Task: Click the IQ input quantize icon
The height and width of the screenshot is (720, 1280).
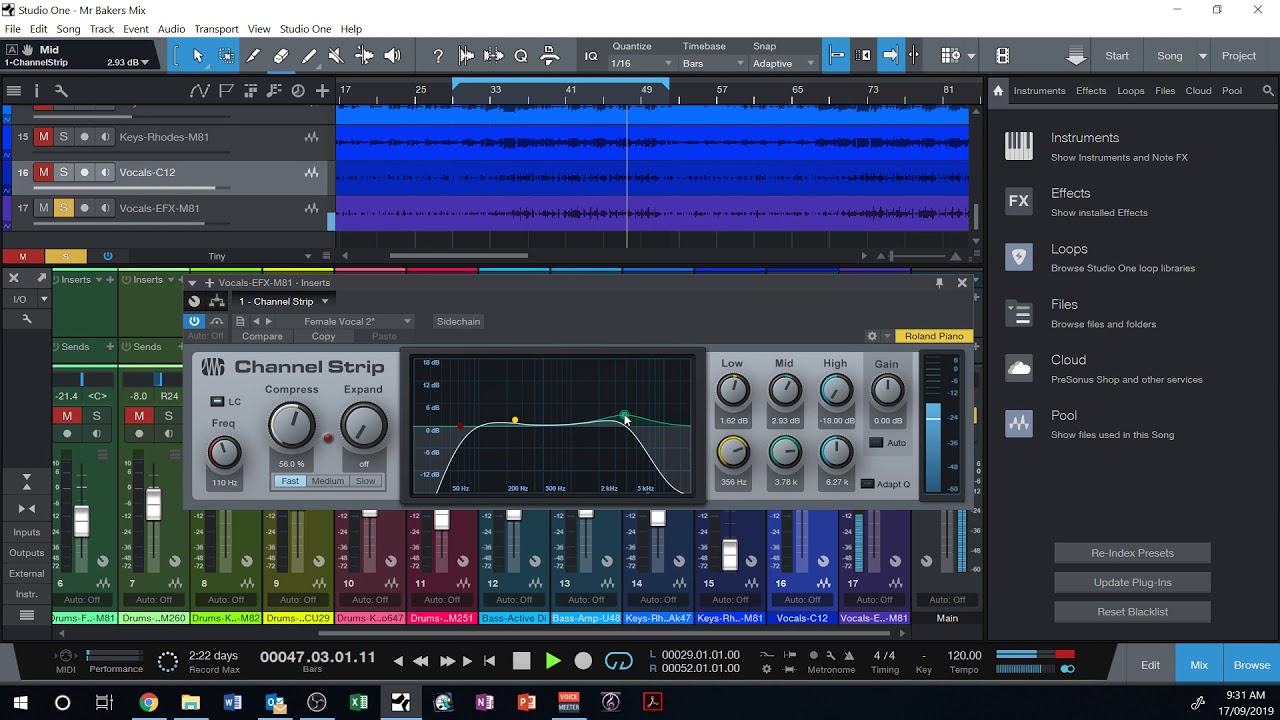Action: point(591,56)
